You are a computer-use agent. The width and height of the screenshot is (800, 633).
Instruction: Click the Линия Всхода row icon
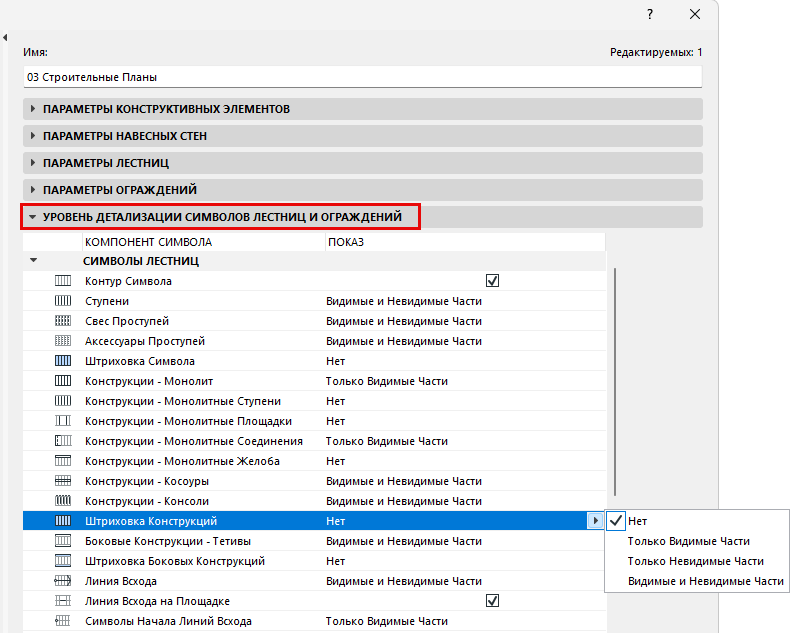click(63, 580)
